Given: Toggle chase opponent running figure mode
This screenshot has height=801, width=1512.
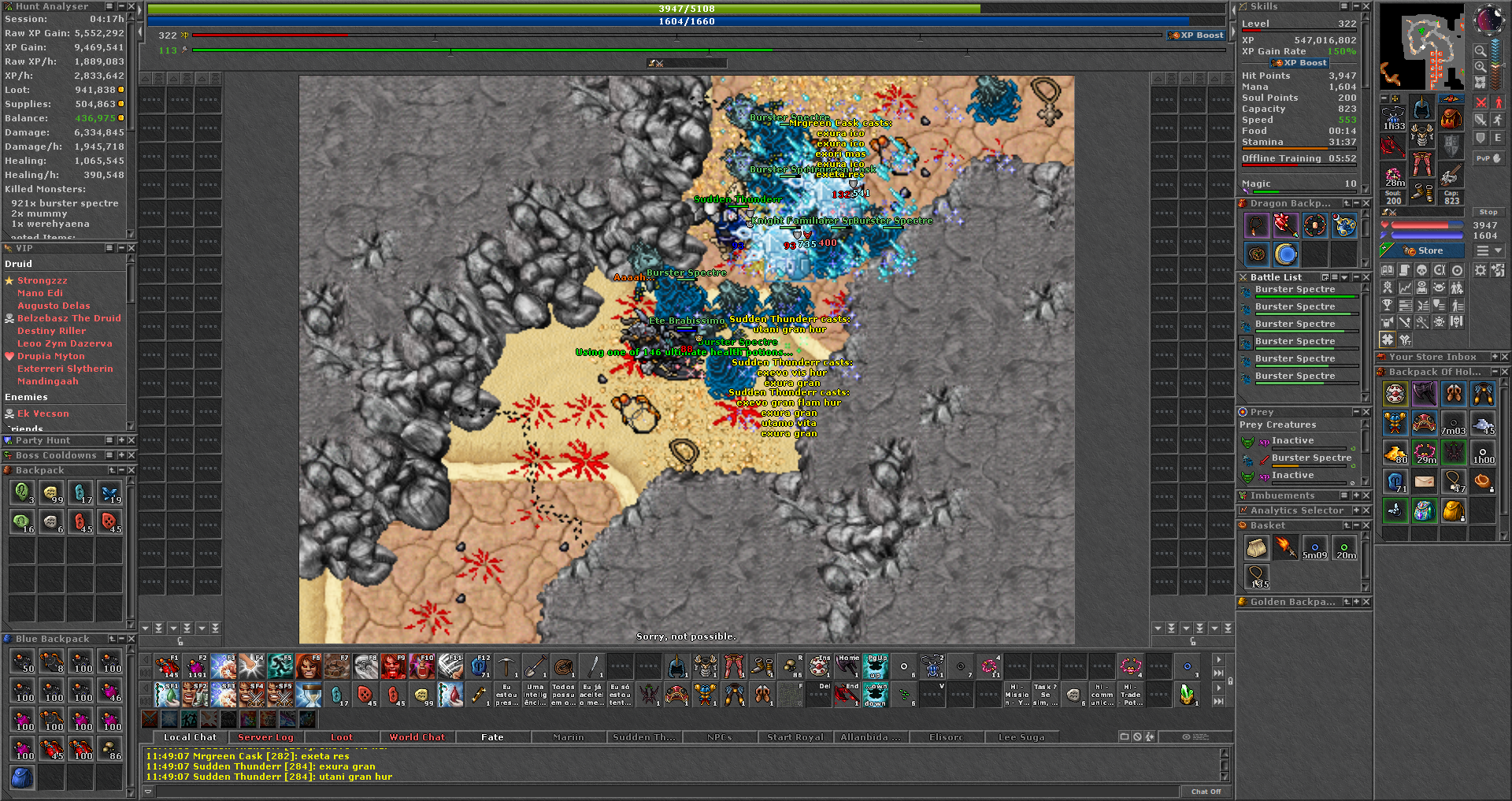Looking at the screenshot, I should [x=1498, y=120].
